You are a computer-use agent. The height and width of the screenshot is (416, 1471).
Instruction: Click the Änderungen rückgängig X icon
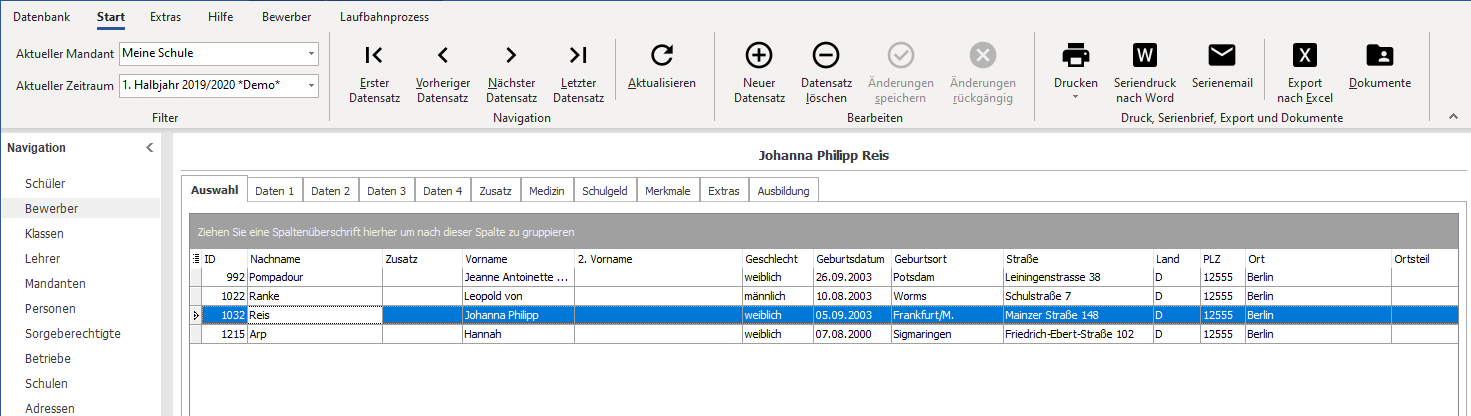pyautogui.click(x=983, y=55)
